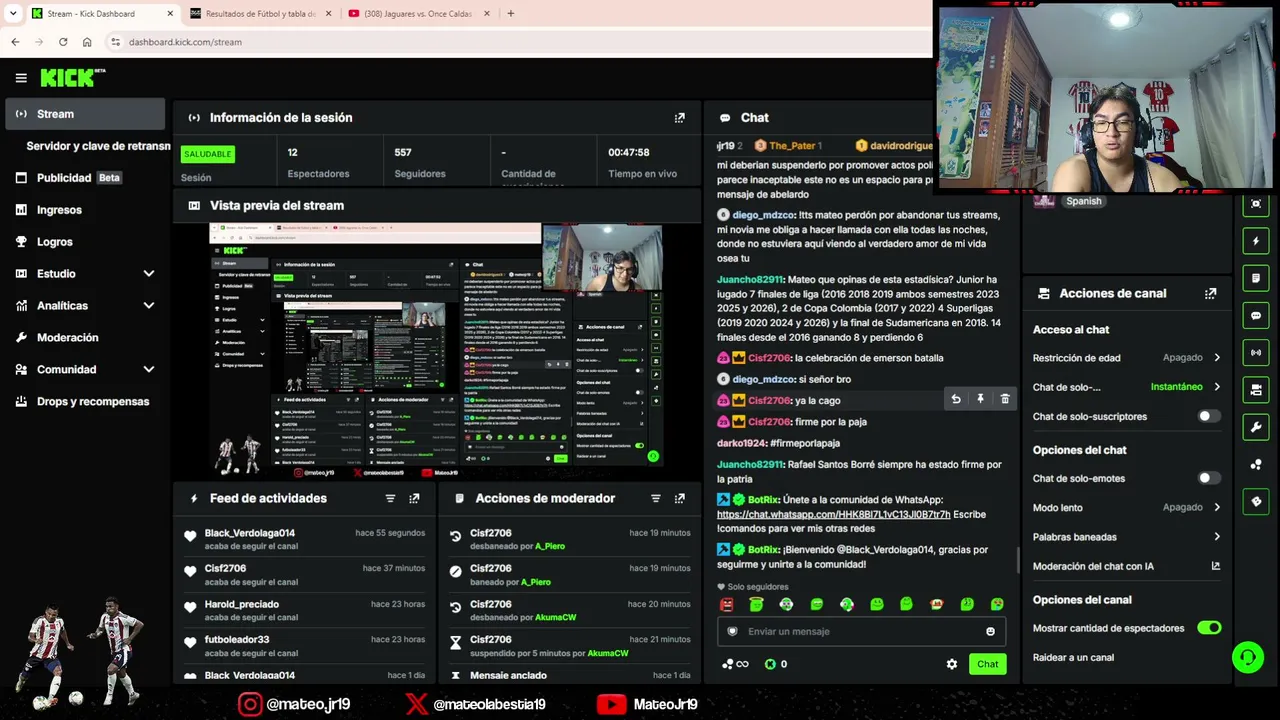Open the hamburger menu beside the Kick logo
The height and width of the screenshot is (720, 1280).
click(x=21, y=78)
